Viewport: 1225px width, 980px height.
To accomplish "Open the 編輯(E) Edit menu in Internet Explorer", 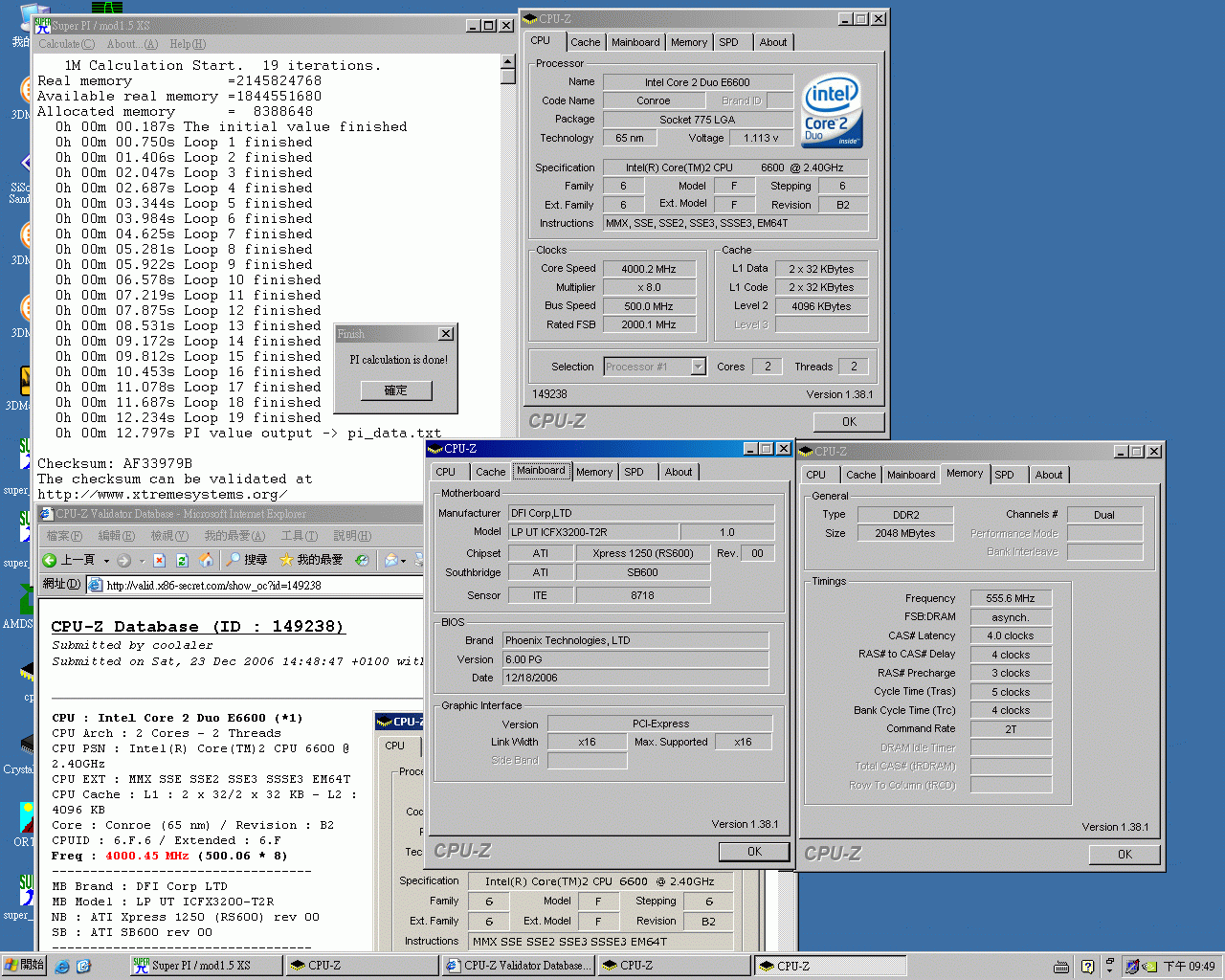I will point(117,536).
